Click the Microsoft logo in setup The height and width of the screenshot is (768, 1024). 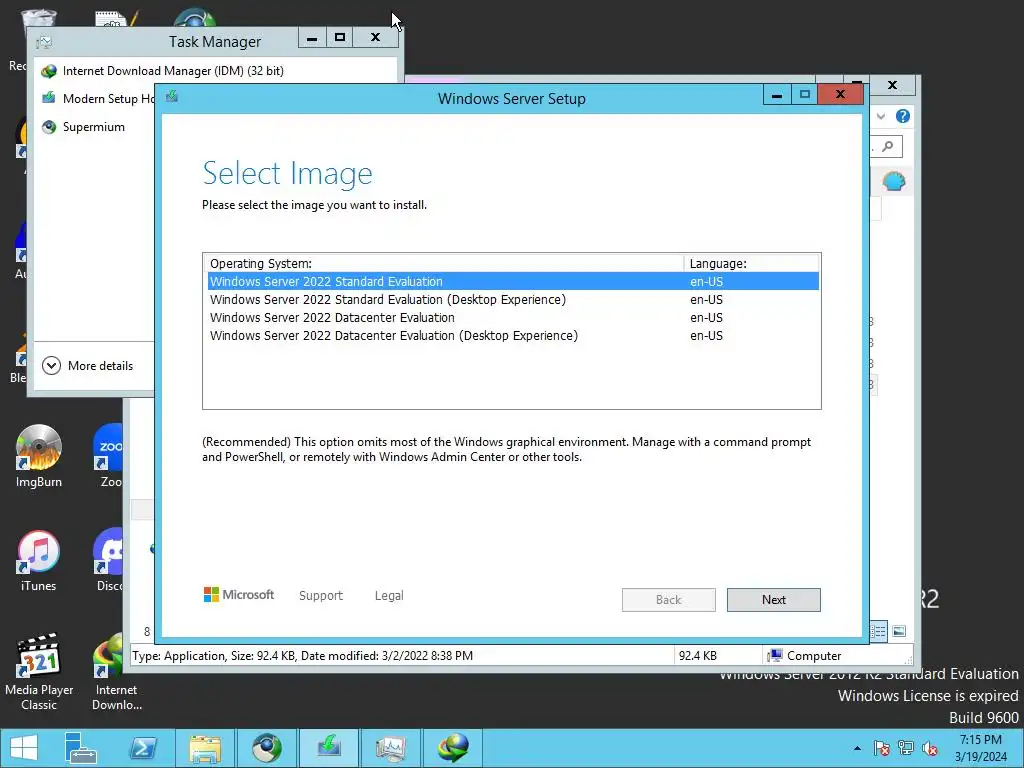(x=239, y=595)
